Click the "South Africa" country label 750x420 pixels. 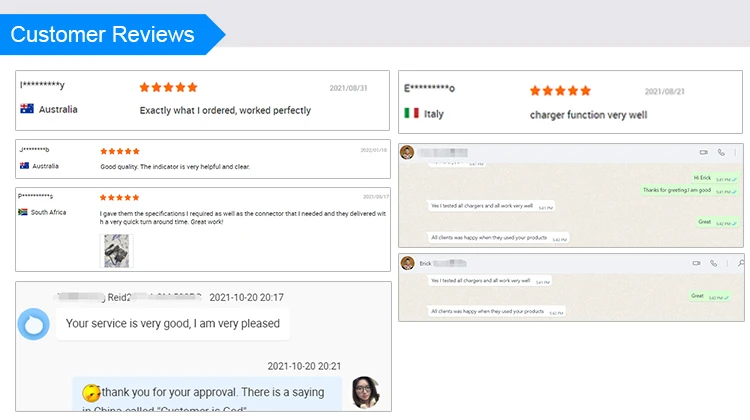point(48,212)
